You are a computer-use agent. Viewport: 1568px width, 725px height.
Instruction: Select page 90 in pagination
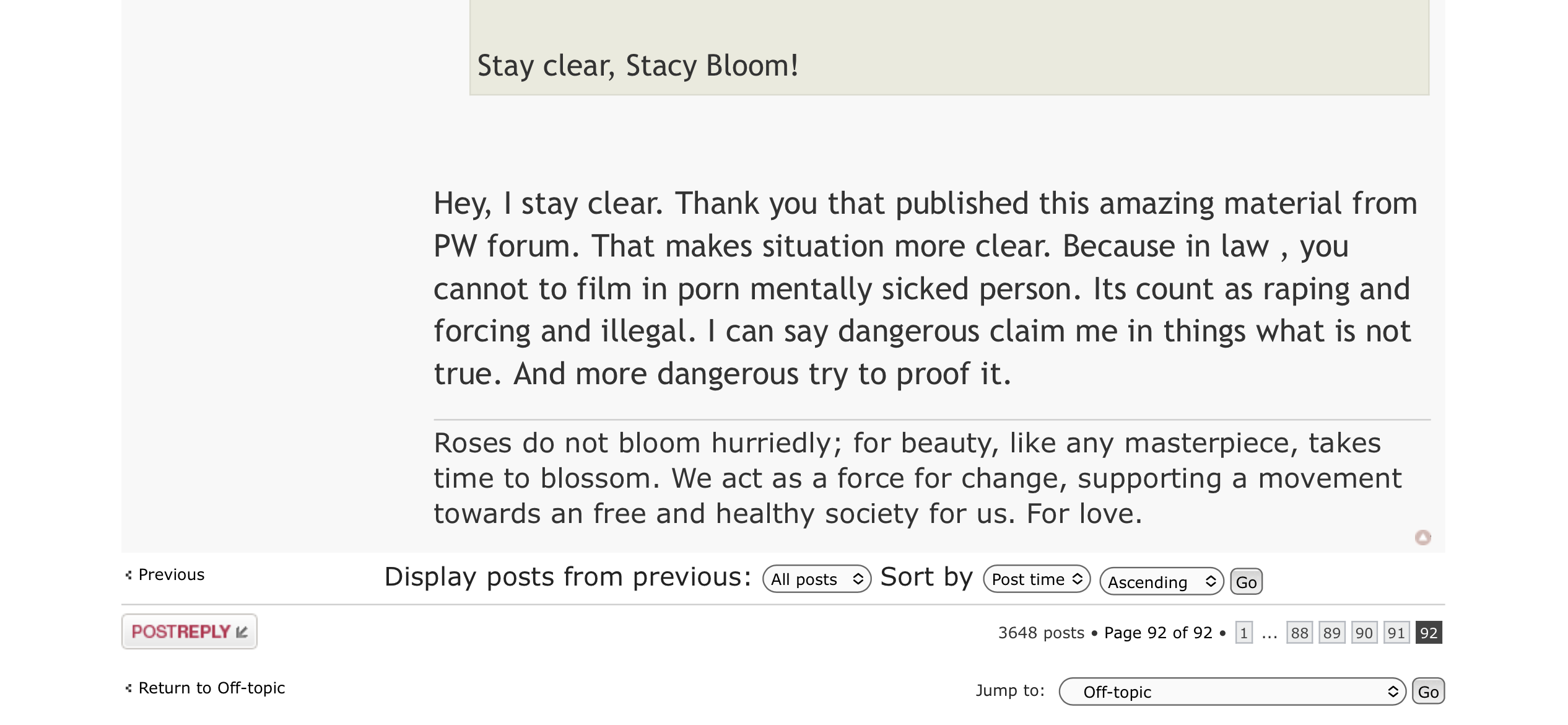[x=1364, y=633]
